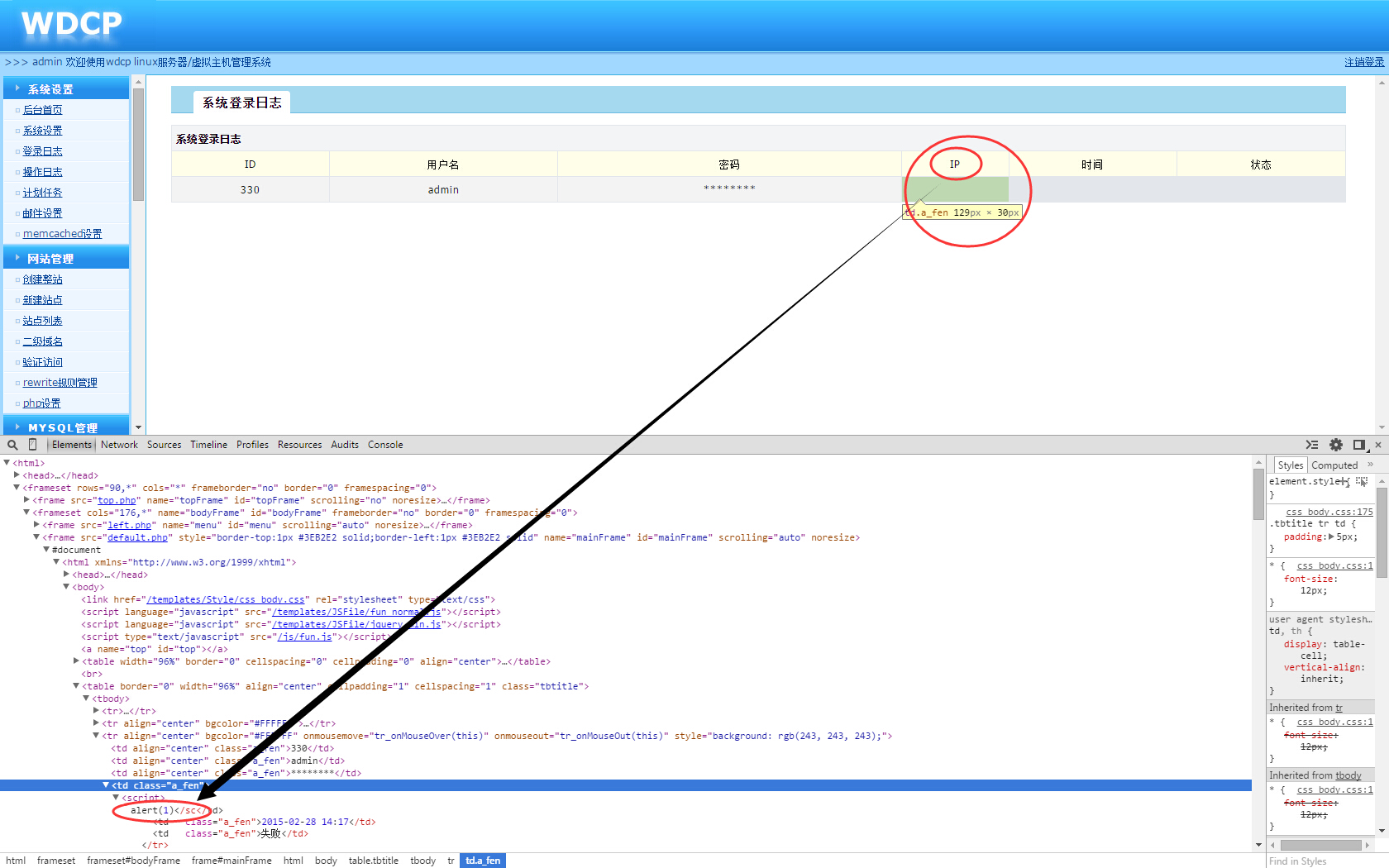Toggle element state icon in Styles pane
1389x868 pixels.
(1362, 481)
